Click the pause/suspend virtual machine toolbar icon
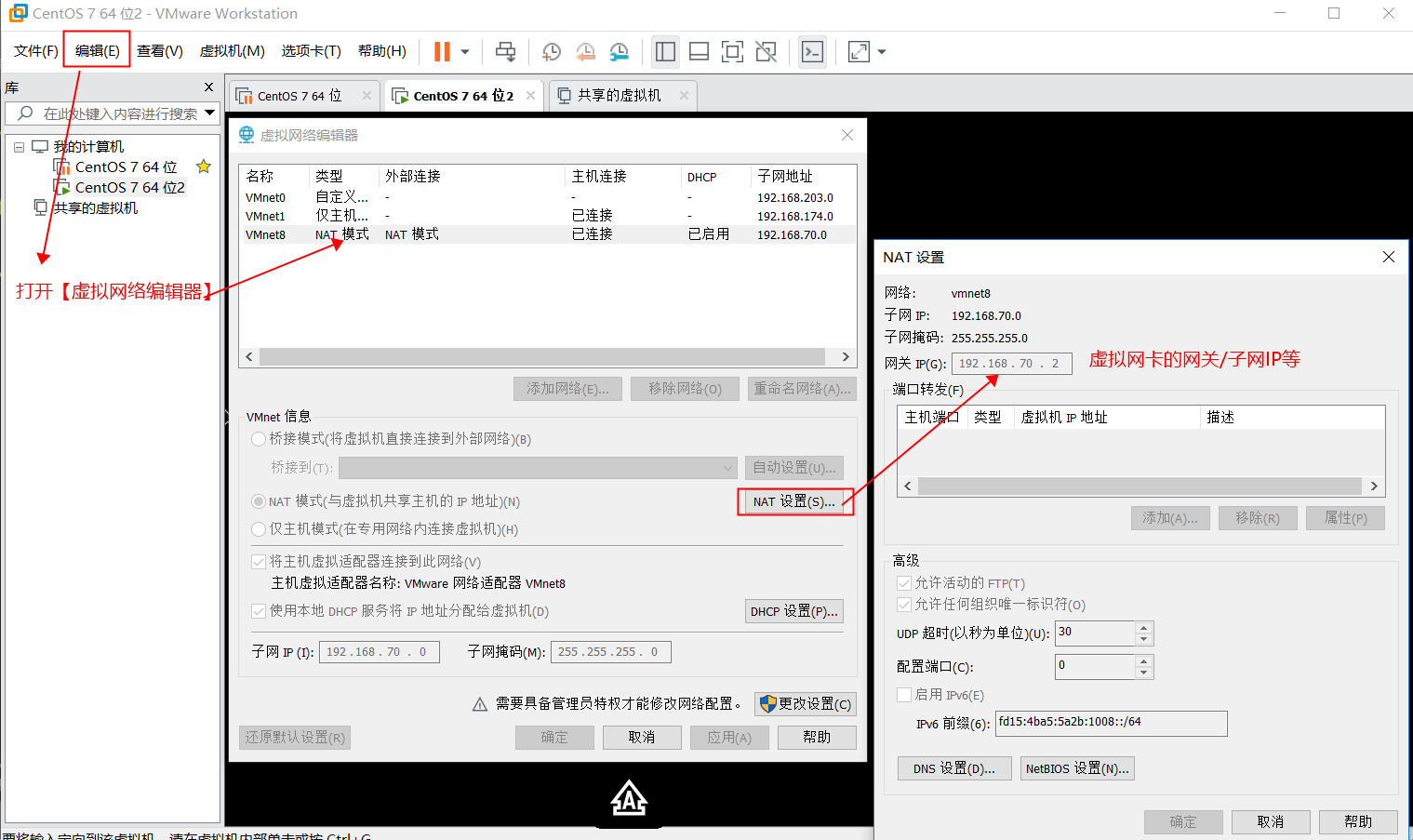The width and height of the screenshot is (1413, 840). pyautogui.click(x=442, y=52)
